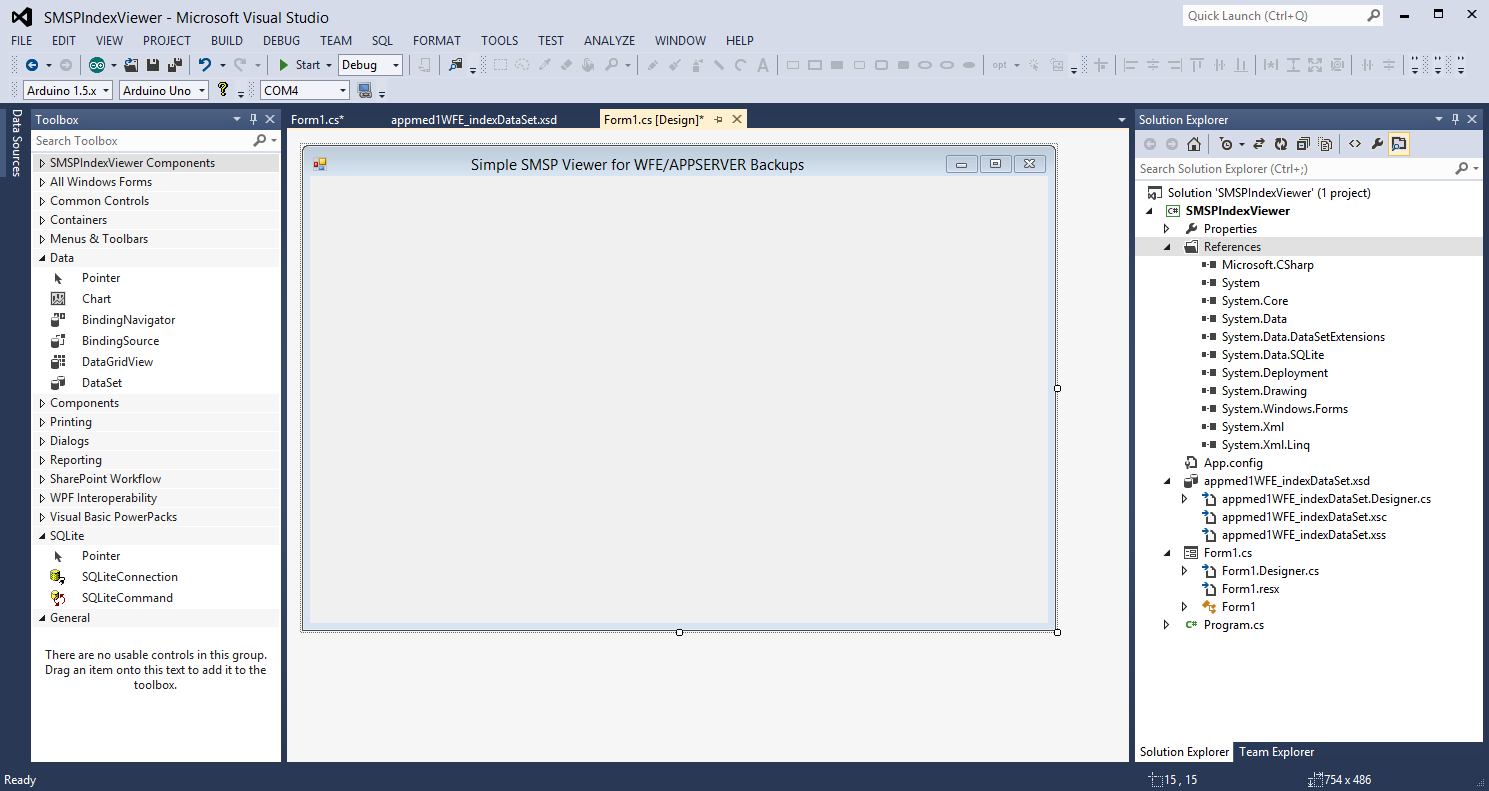Refresh the Solution Explorer
Image resolution: width=1489 pixels, height=791 pixels.
(x=1281, y=144)
